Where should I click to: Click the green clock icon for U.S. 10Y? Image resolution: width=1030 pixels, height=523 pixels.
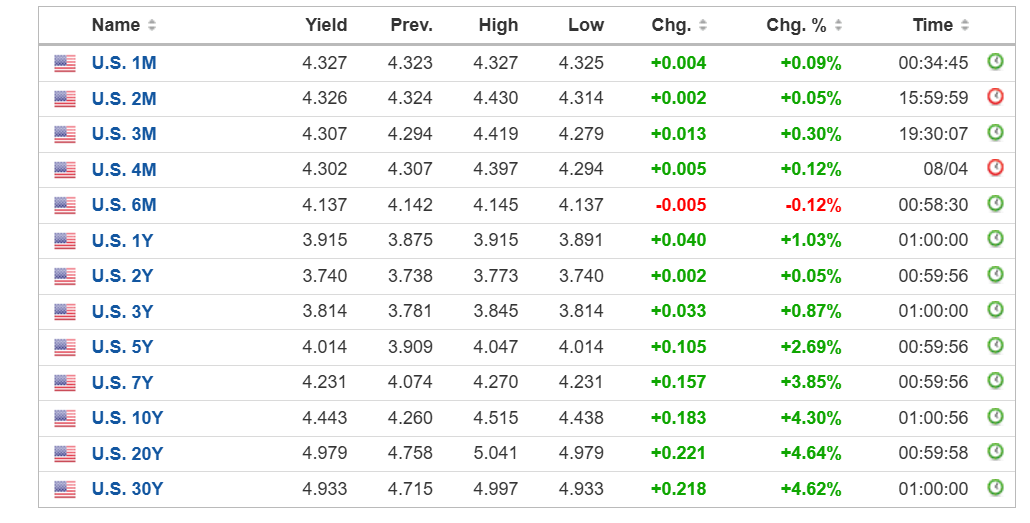coord(995,416)
